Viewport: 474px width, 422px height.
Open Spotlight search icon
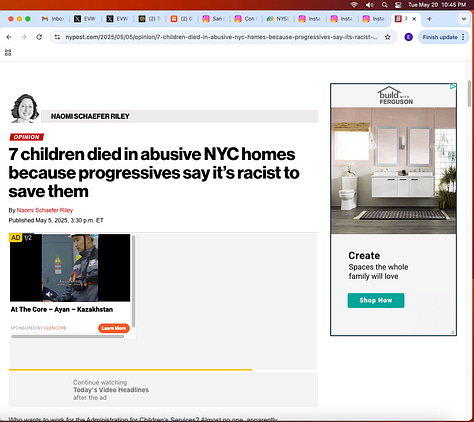[x=385, y=5]
